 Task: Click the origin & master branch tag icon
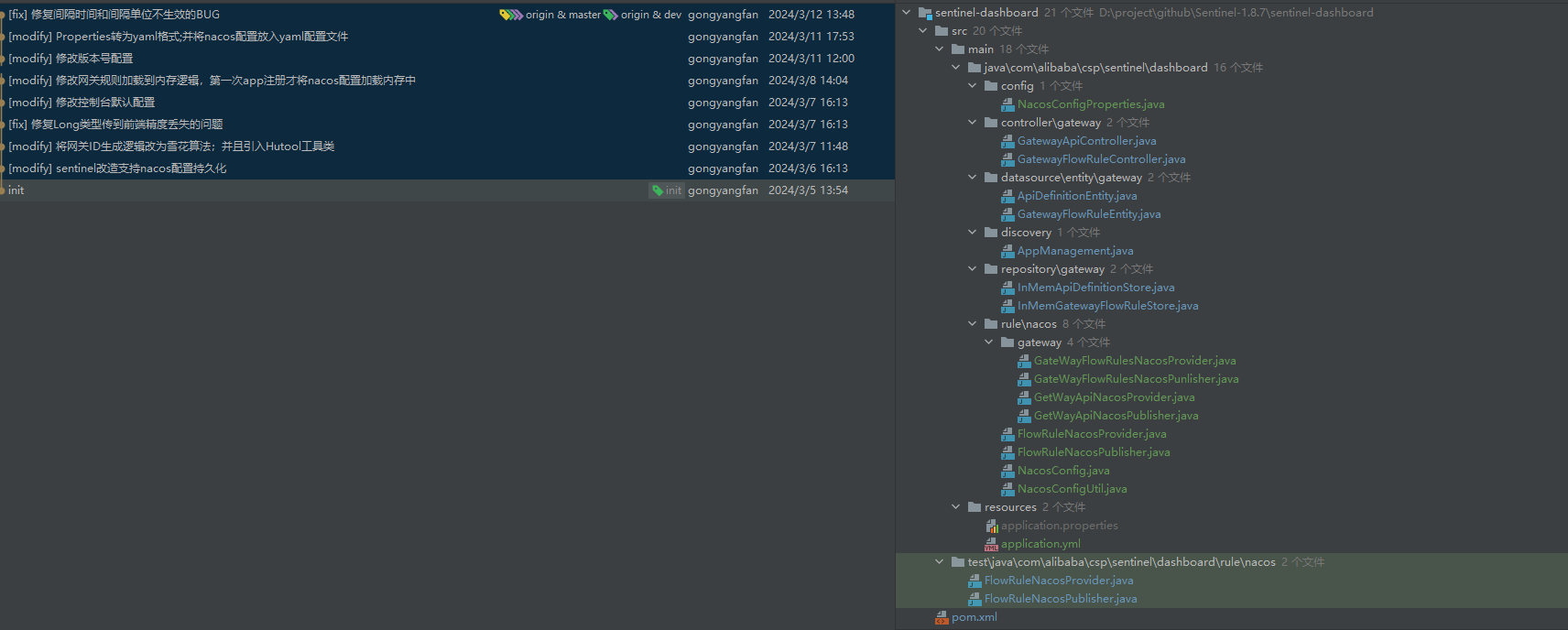[511, 15]
